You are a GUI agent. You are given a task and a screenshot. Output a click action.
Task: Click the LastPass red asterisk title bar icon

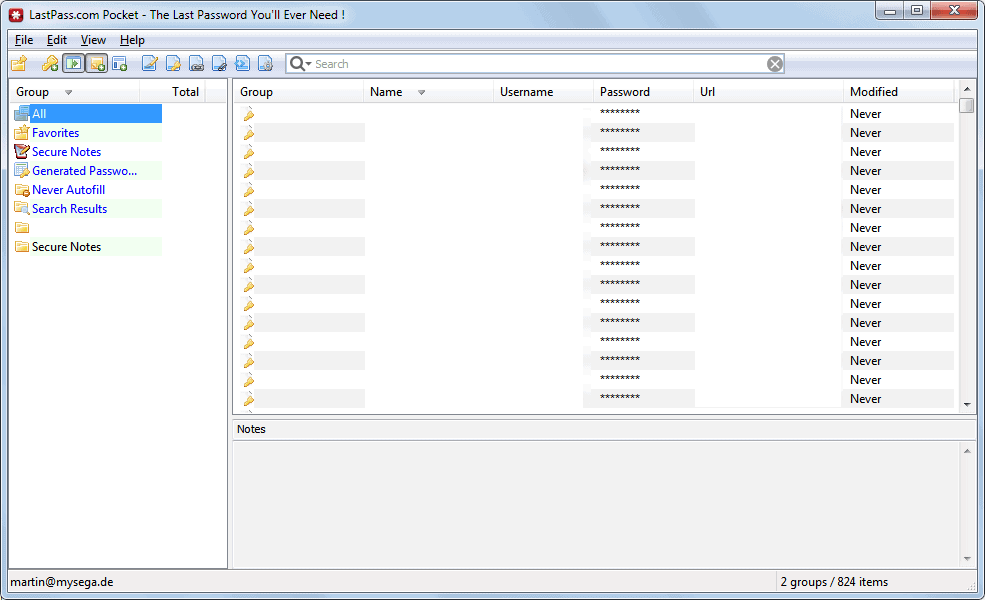16,15
